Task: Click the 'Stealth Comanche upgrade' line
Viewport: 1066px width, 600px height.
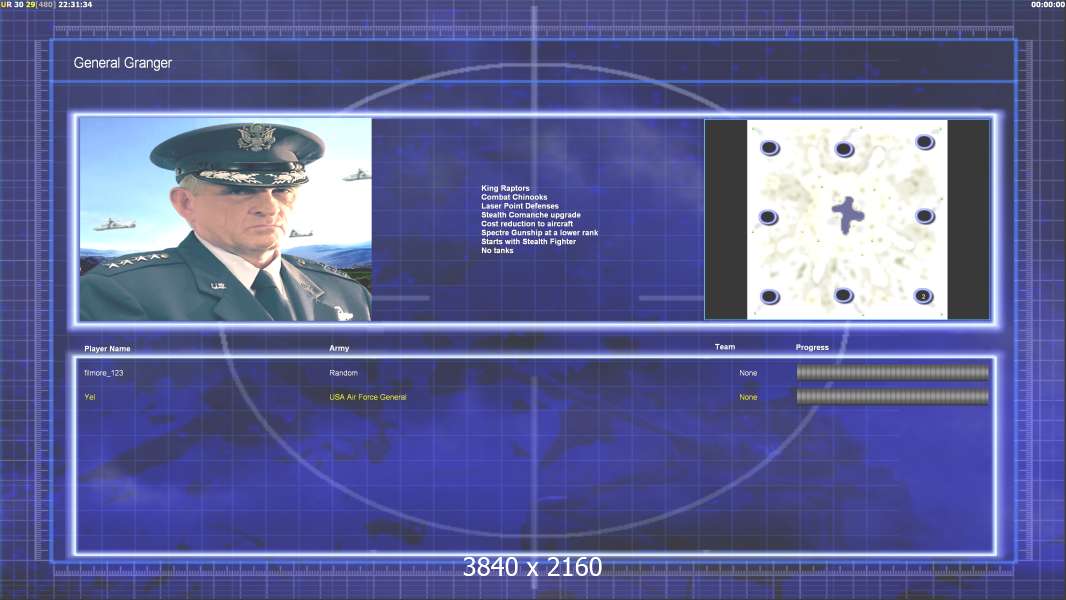Action: [531, 215]
